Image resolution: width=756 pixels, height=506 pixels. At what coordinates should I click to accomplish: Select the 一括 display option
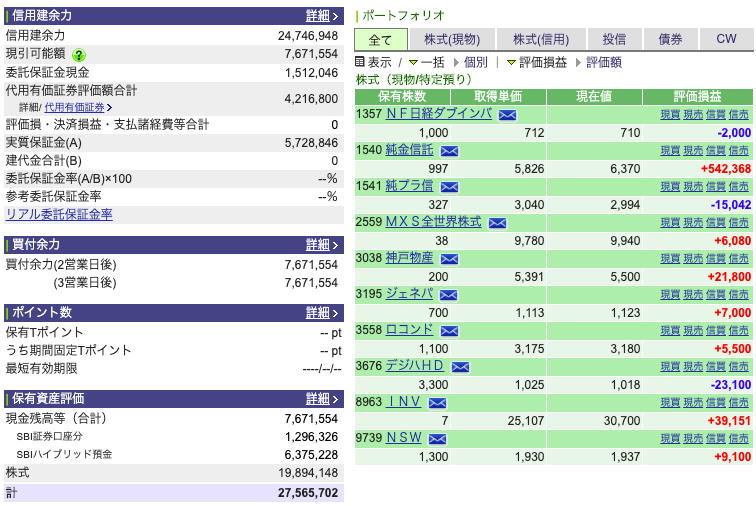432,62
